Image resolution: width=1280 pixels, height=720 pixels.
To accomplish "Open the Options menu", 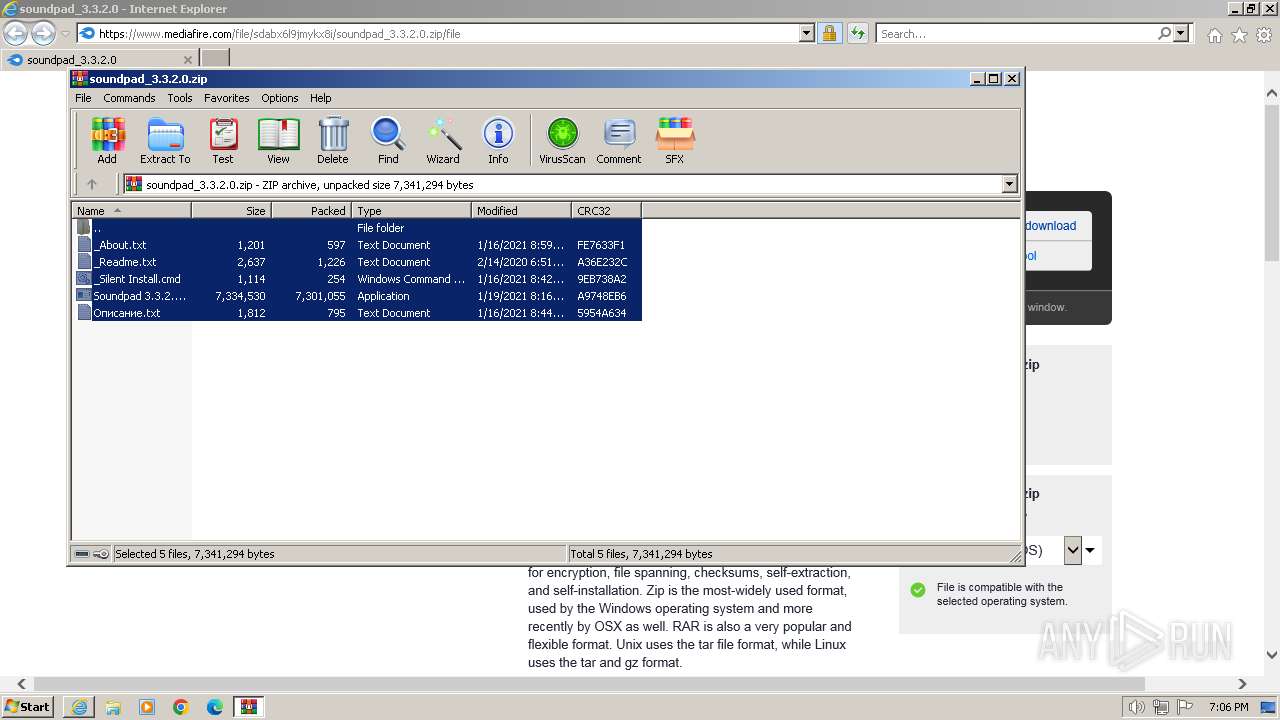I will point(280,98).
